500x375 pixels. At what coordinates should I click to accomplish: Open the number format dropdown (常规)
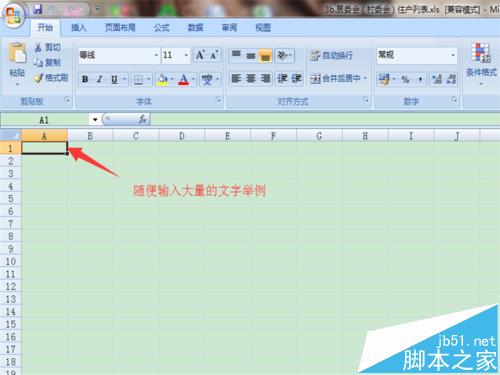[x=453, y=55]
